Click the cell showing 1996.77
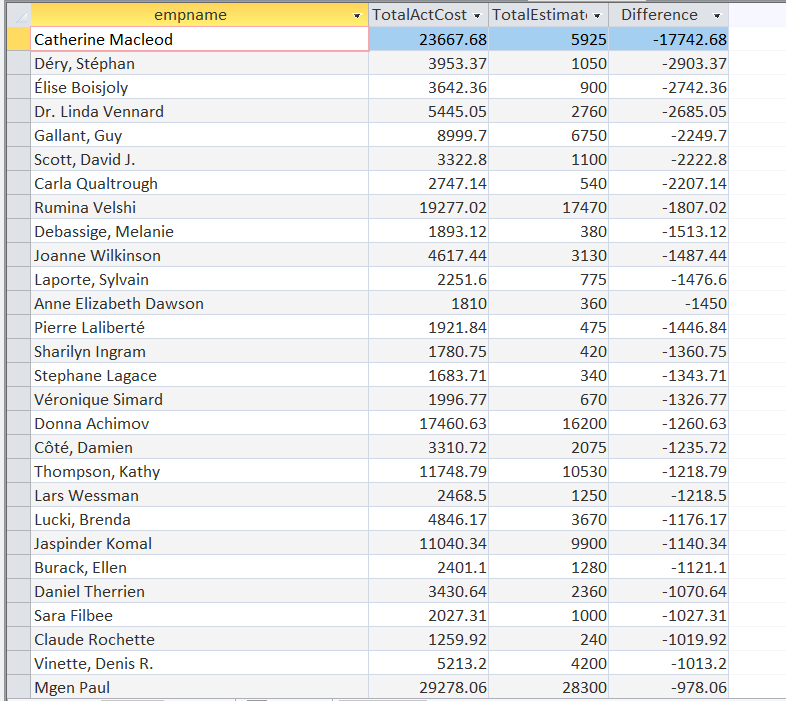Viewport: 786px width, 701px height. click(x=429, y=400)
